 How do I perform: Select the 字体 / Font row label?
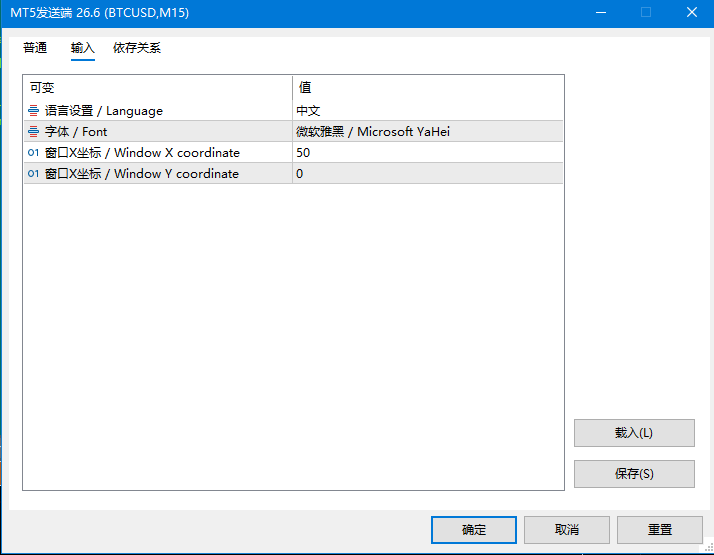[x=76, y=132]
